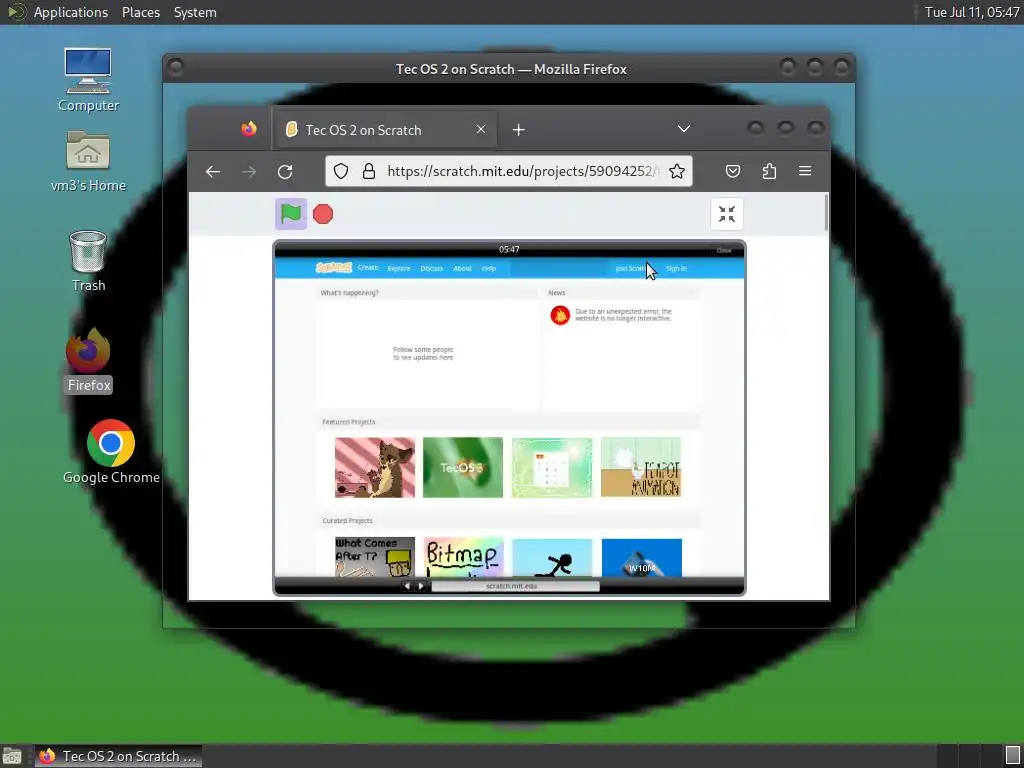Click the simulated scratch.mit.edu address field
The height and width of the screenshot is (768, 1024).
515,586
